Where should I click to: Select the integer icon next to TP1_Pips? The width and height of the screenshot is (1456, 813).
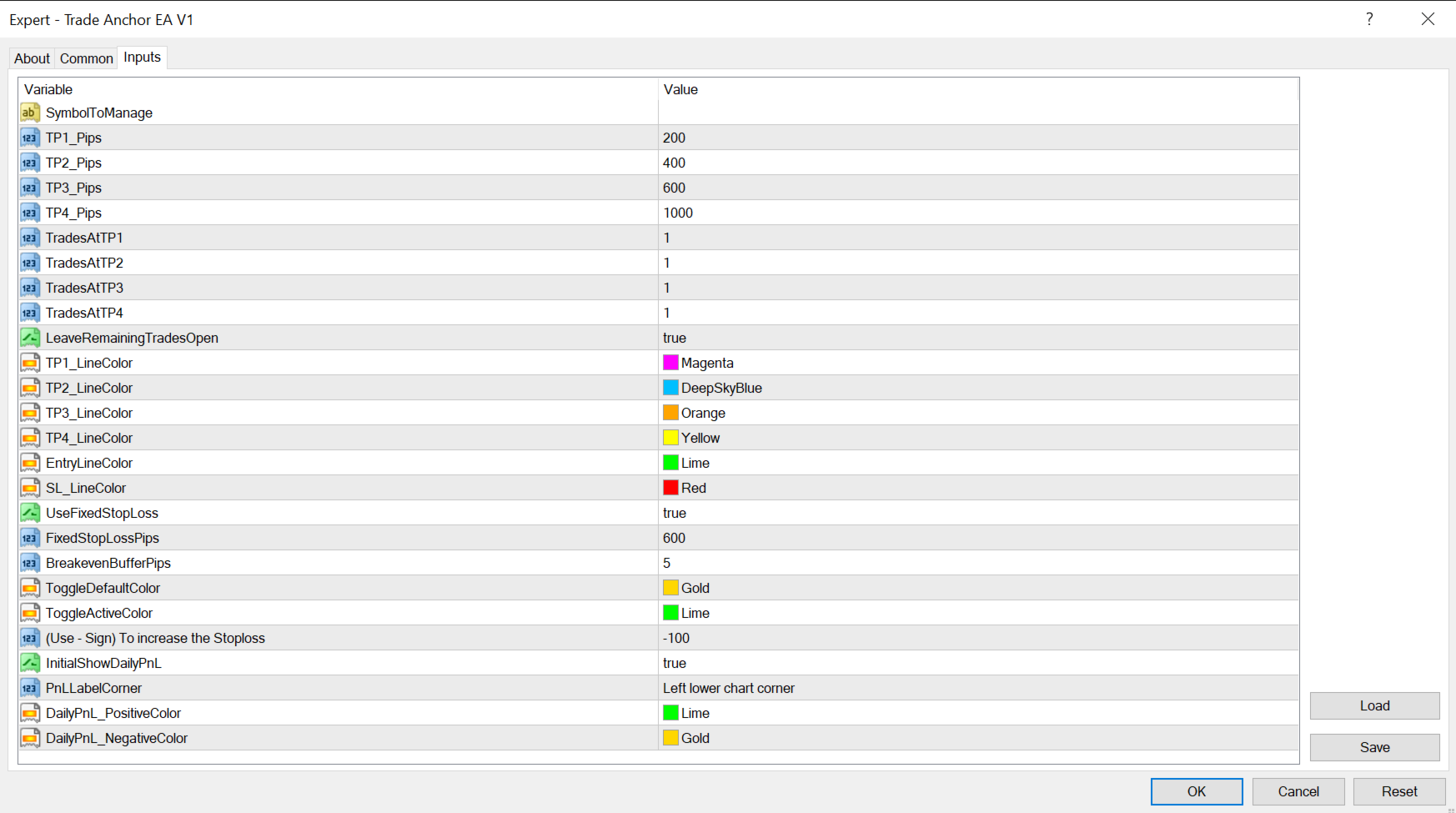(x=30, y=138)
